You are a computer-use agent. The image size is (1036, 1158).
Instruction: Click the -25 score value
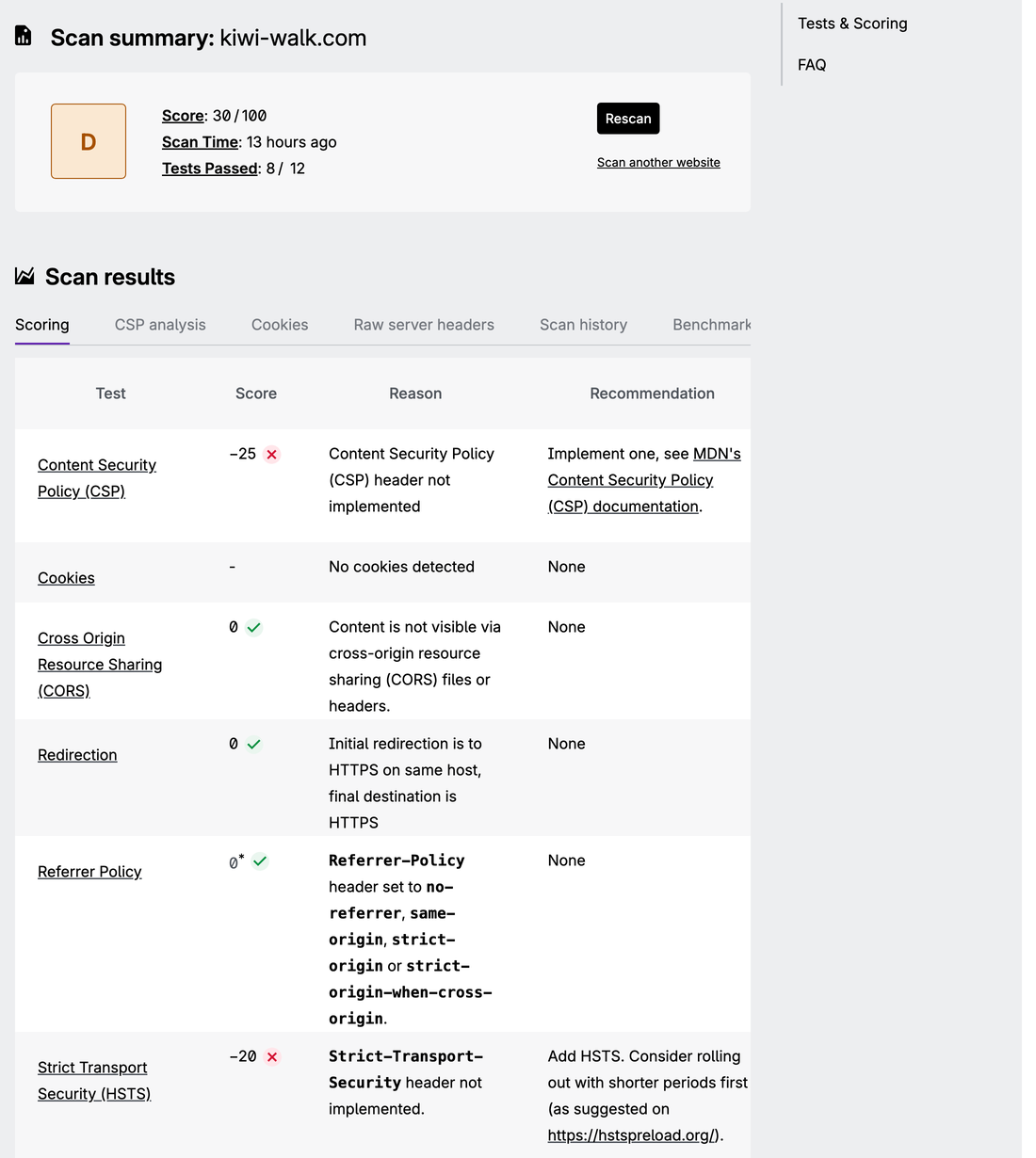click(243, 454)
